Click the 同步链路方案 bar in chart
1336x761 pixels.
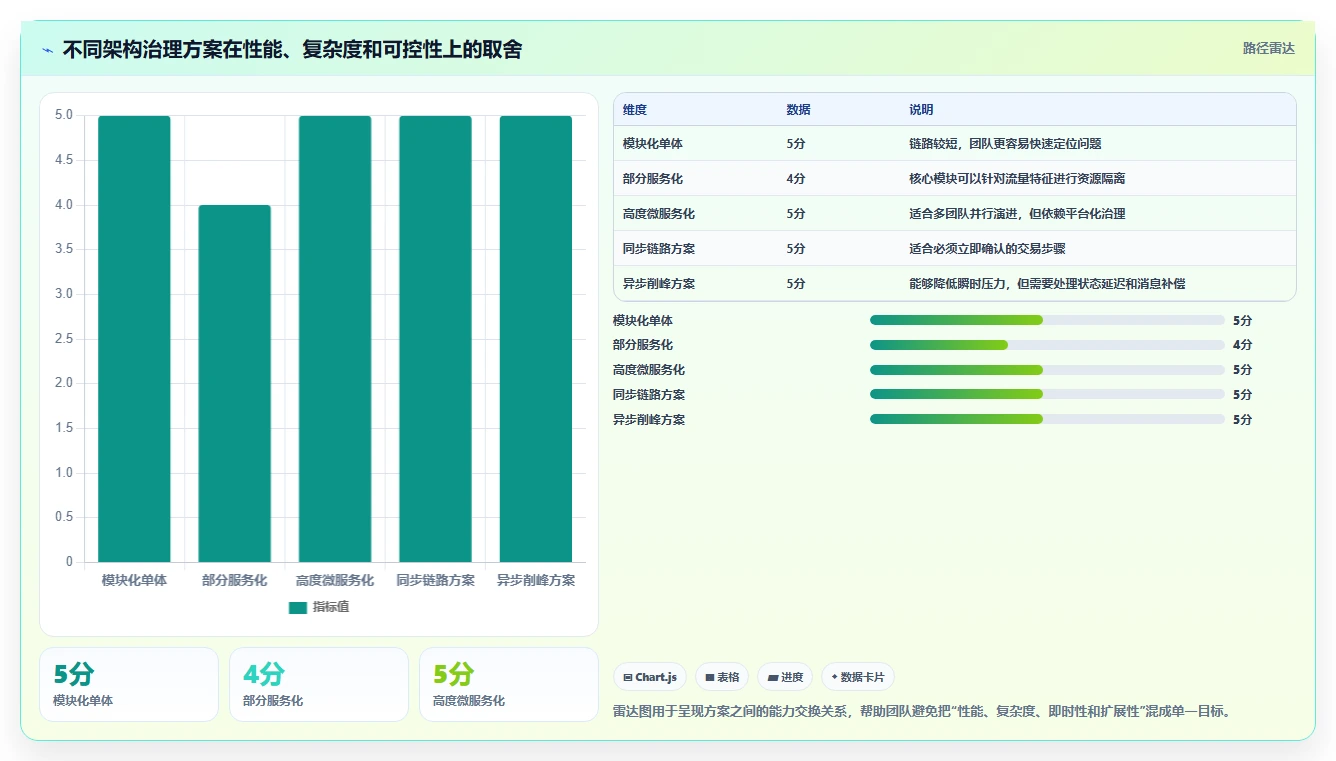(435, 339)
